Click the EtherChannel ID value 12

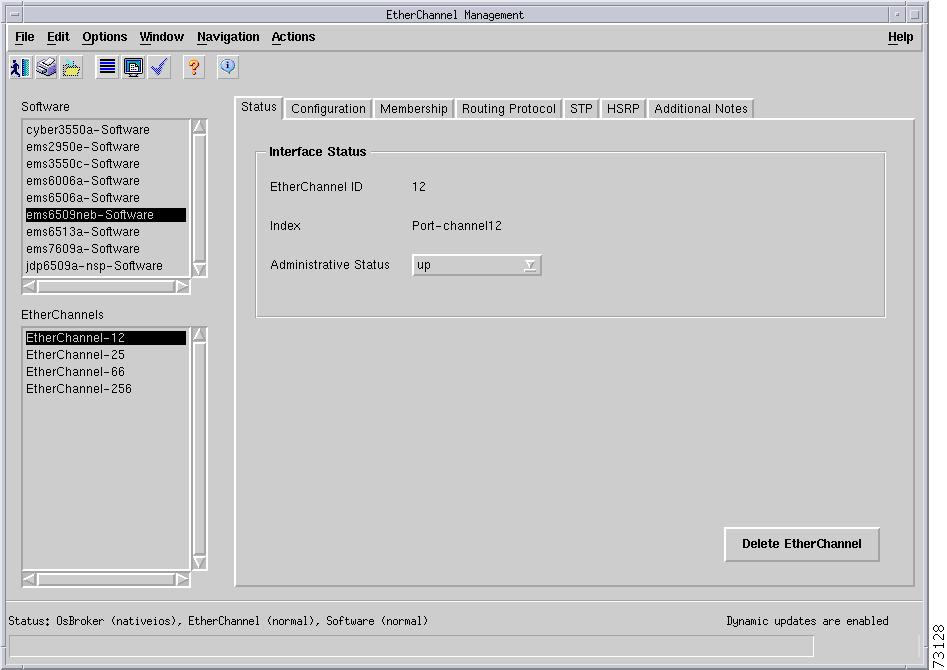pos(419,187)
